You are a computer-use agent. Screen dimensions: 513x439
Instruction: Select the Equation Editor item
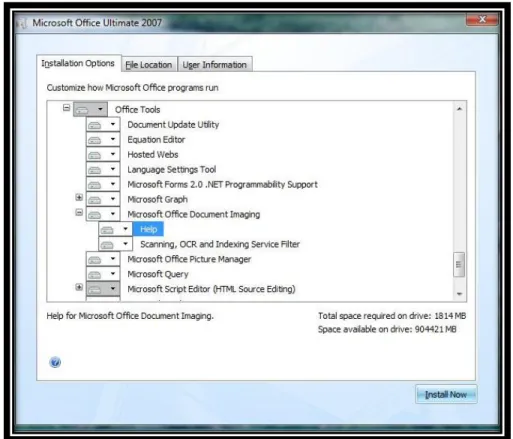coord(156,140)
